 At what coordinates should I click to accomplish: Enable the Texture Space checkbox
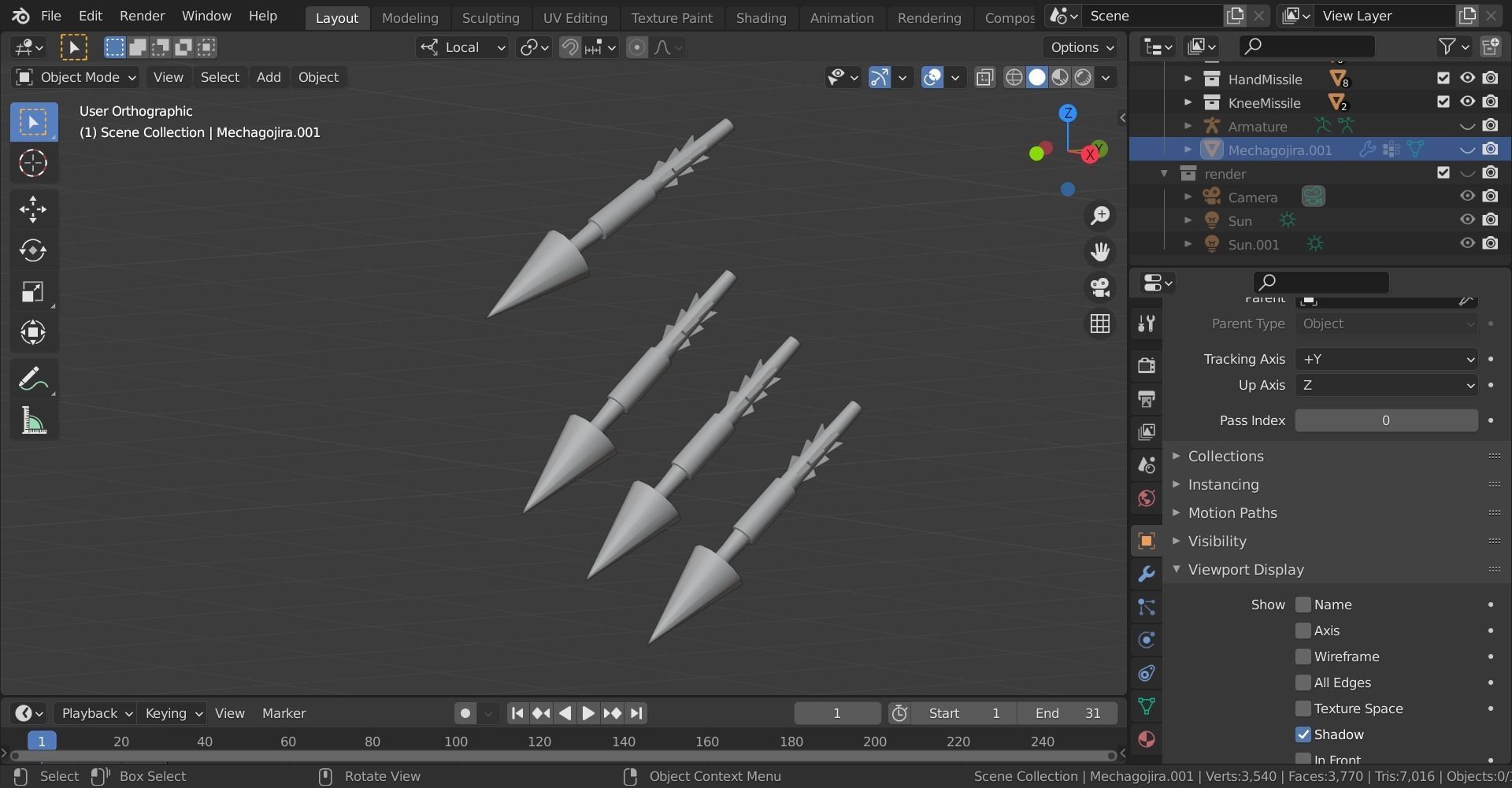[1303, 708]
